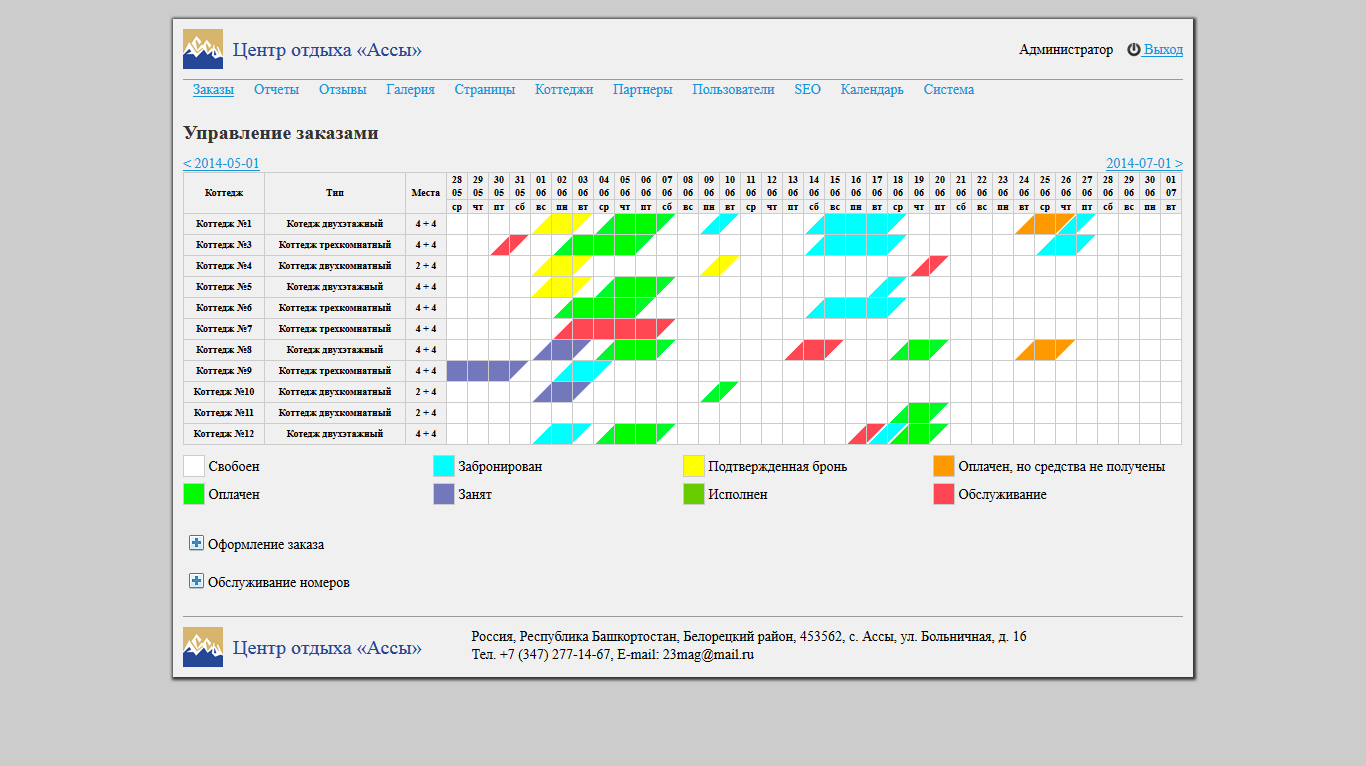1366x766 pixels.
Task: Expand the Обслуживание номеров section
Action: coord(196,581)
